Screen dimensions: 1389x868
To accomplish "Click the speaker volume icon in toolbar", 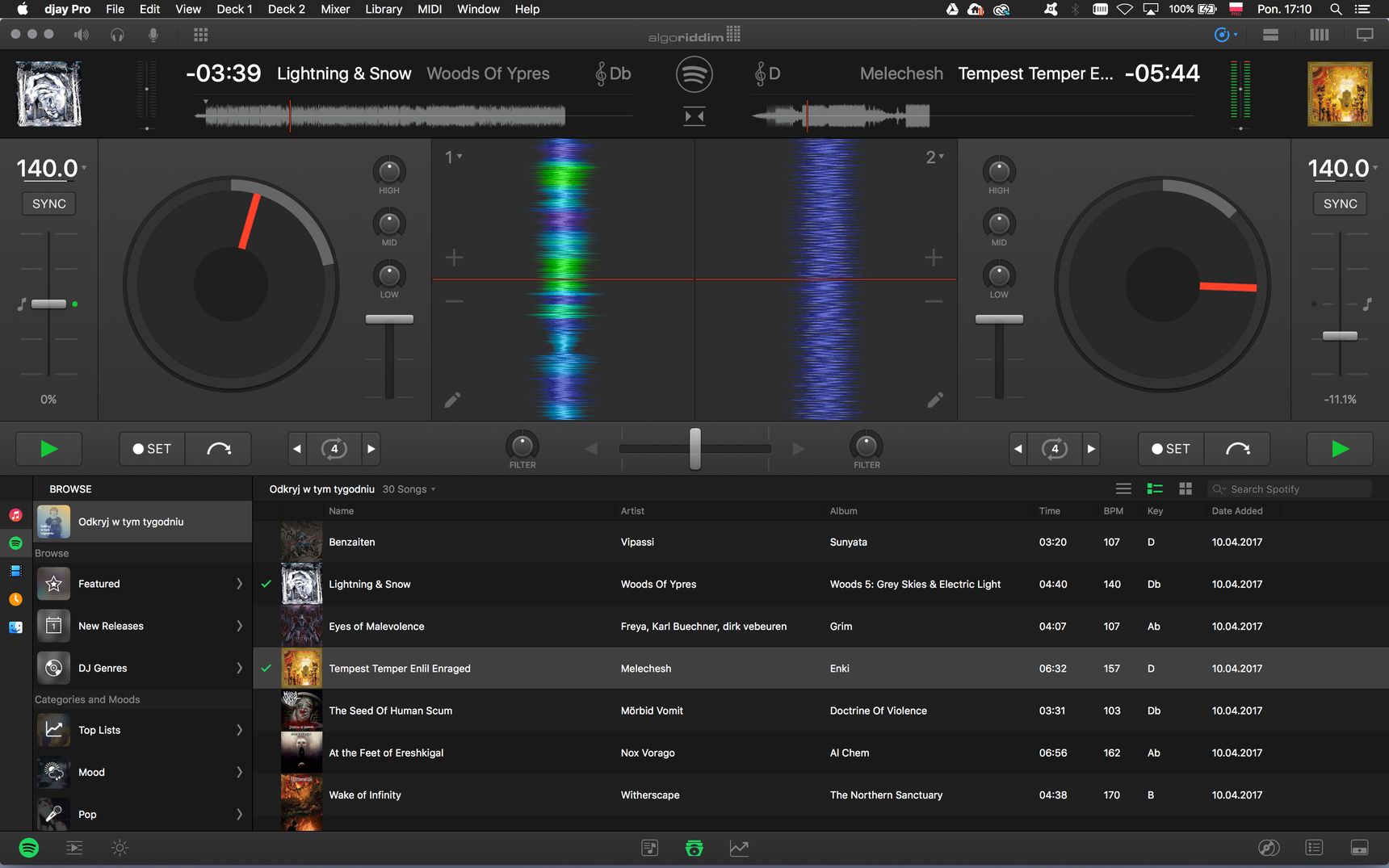I will click(81, 35).
